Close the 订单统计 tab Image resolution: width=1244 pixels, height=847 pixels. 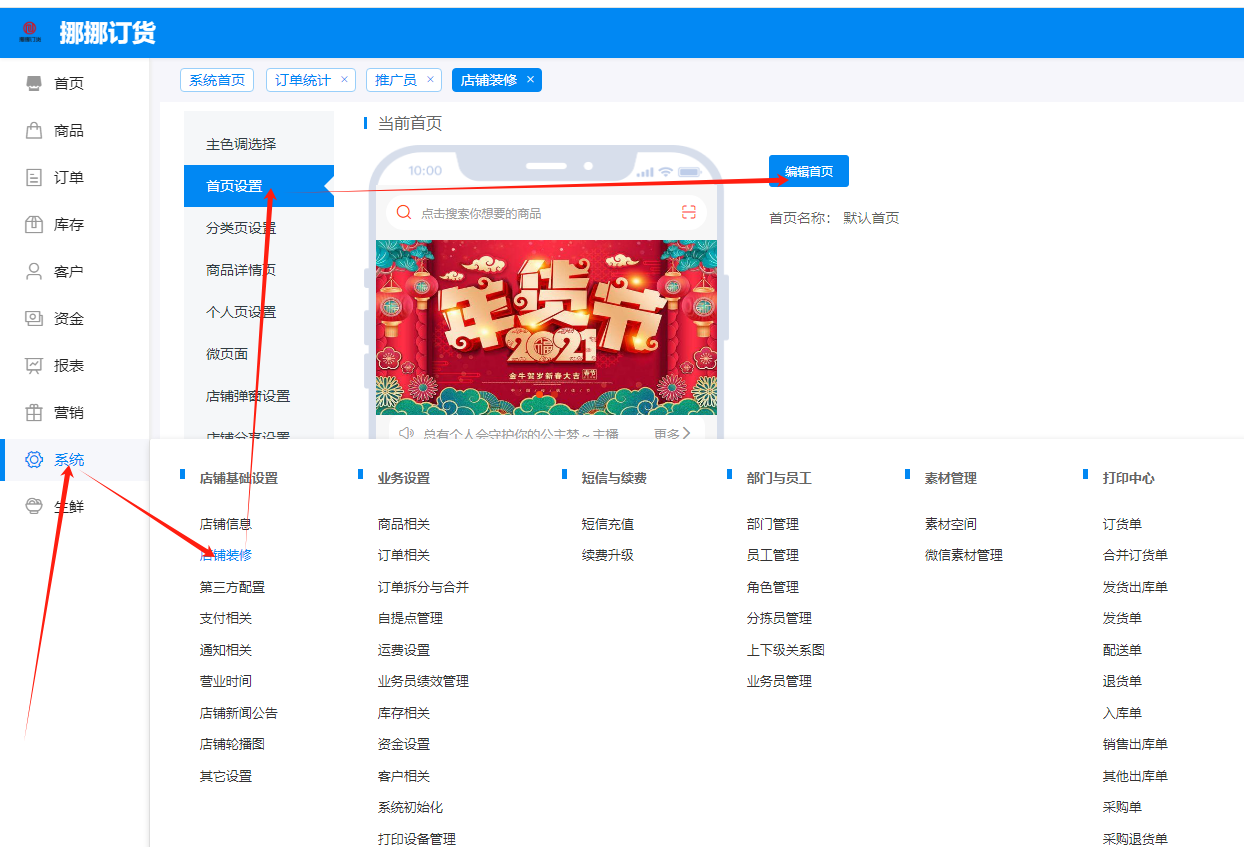[344, 80]
